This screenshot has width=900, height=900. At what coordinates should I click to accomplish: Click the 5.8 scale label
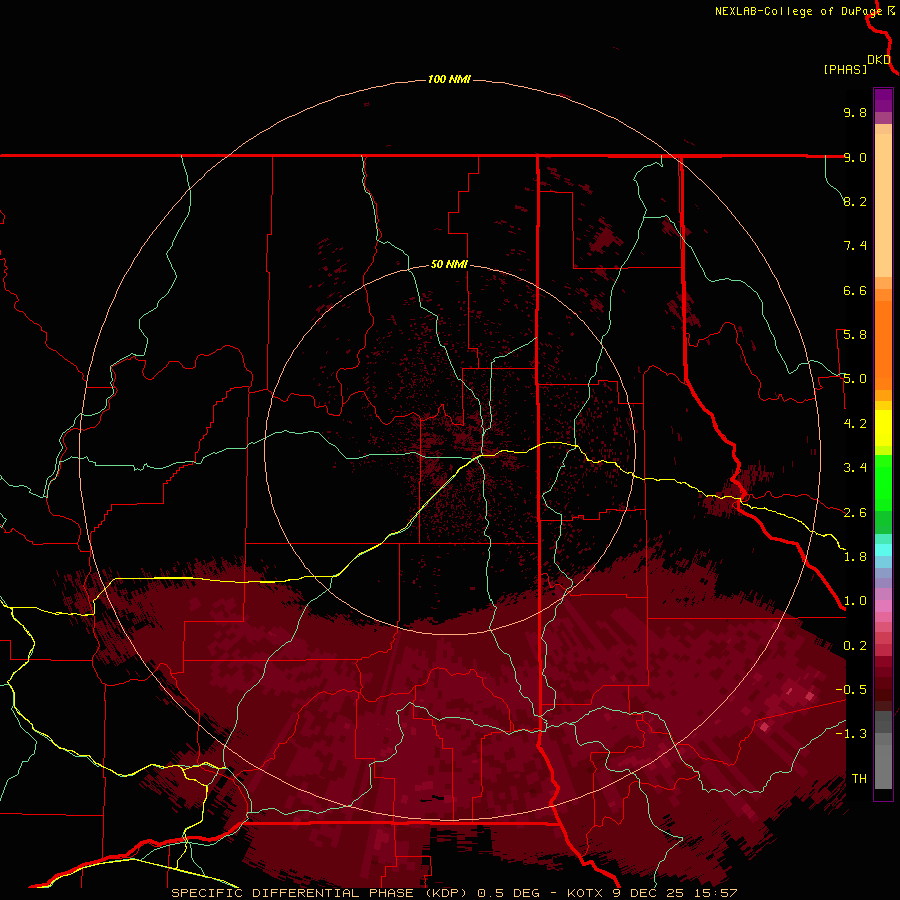point(855,335)
